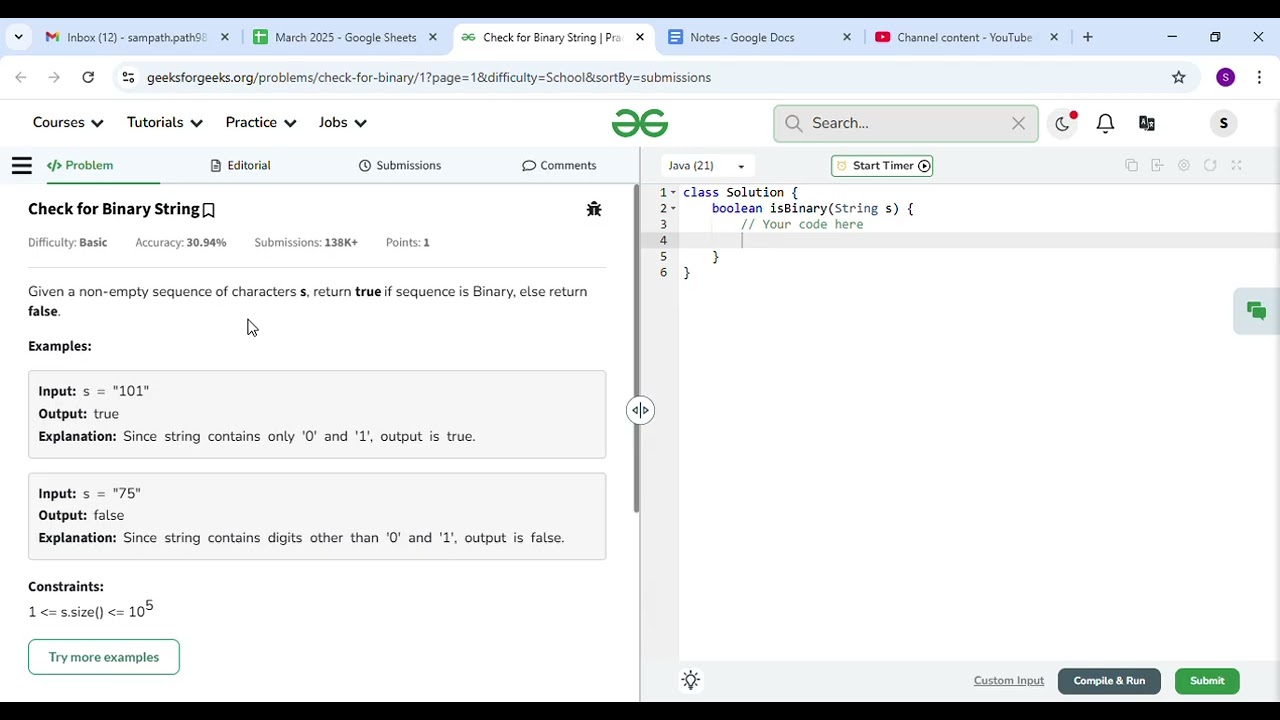Start the timer

pos(882,166)
